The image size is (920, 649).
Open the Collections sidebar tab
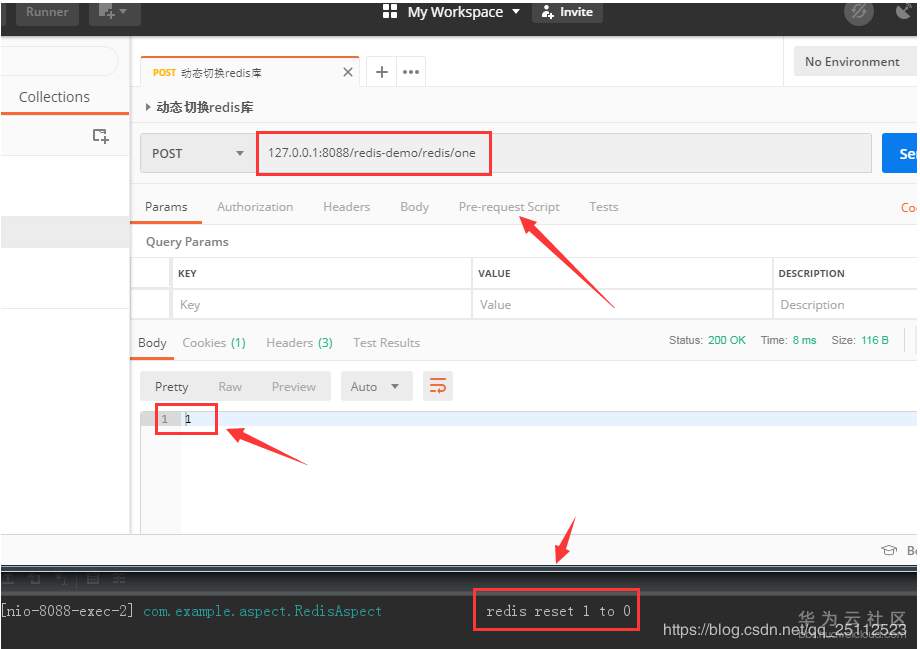pyautogui.click(x=55, y=97)
